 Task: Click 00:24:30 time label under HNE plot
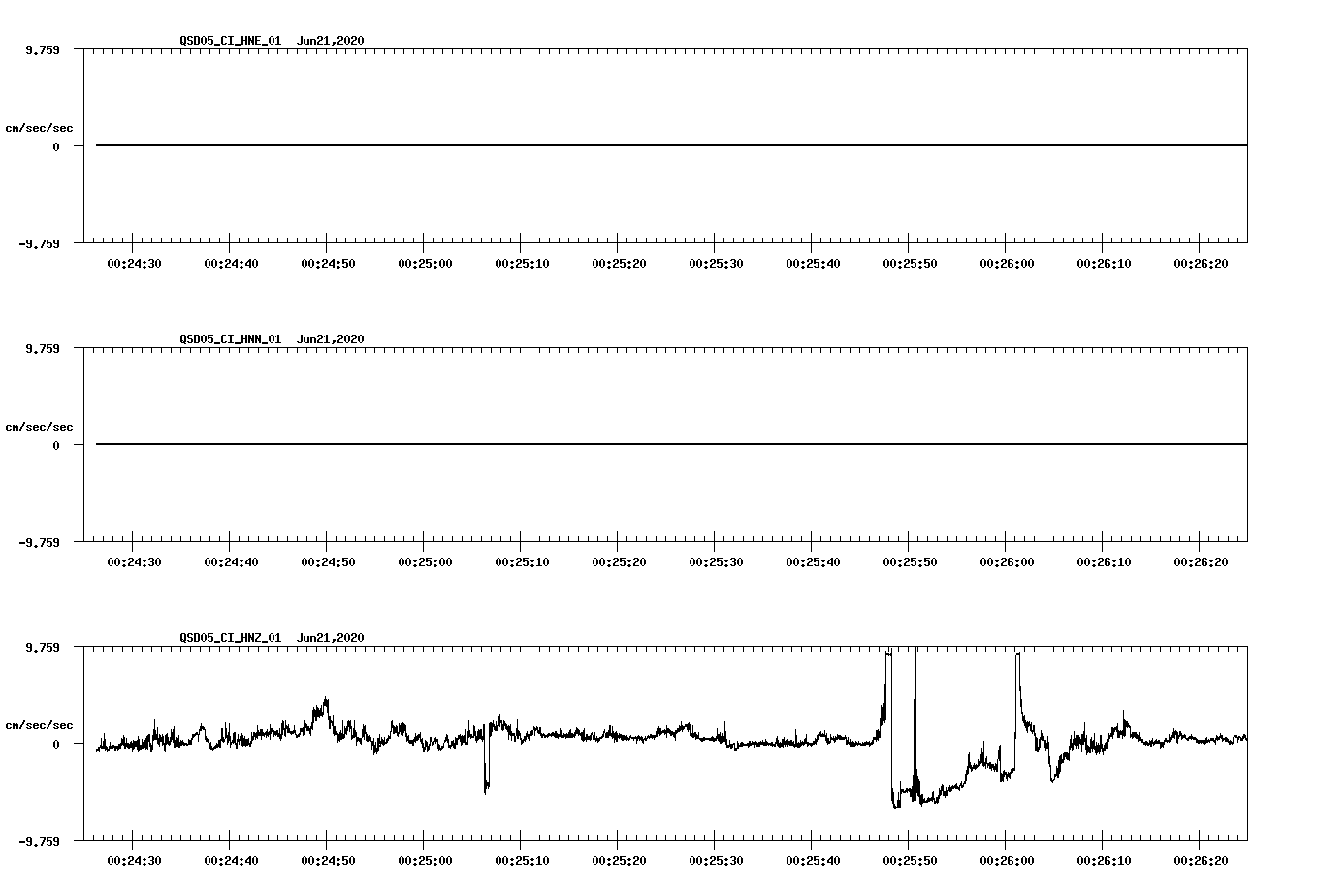(134, 264)
